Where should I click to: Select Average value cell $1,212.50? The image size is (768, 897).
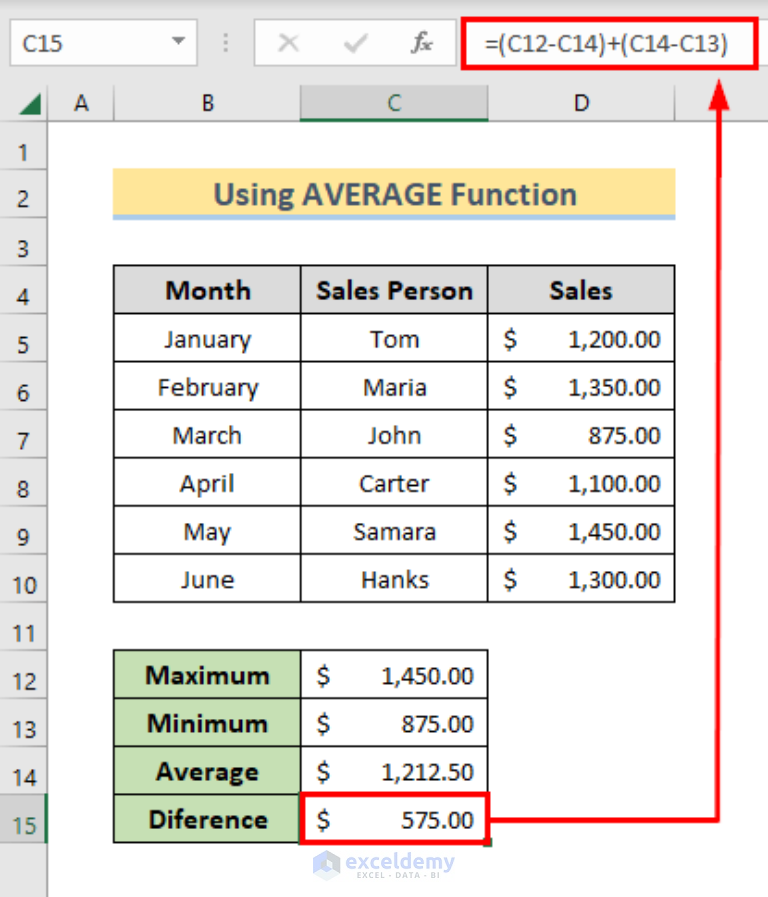click(x=394, y=770)
